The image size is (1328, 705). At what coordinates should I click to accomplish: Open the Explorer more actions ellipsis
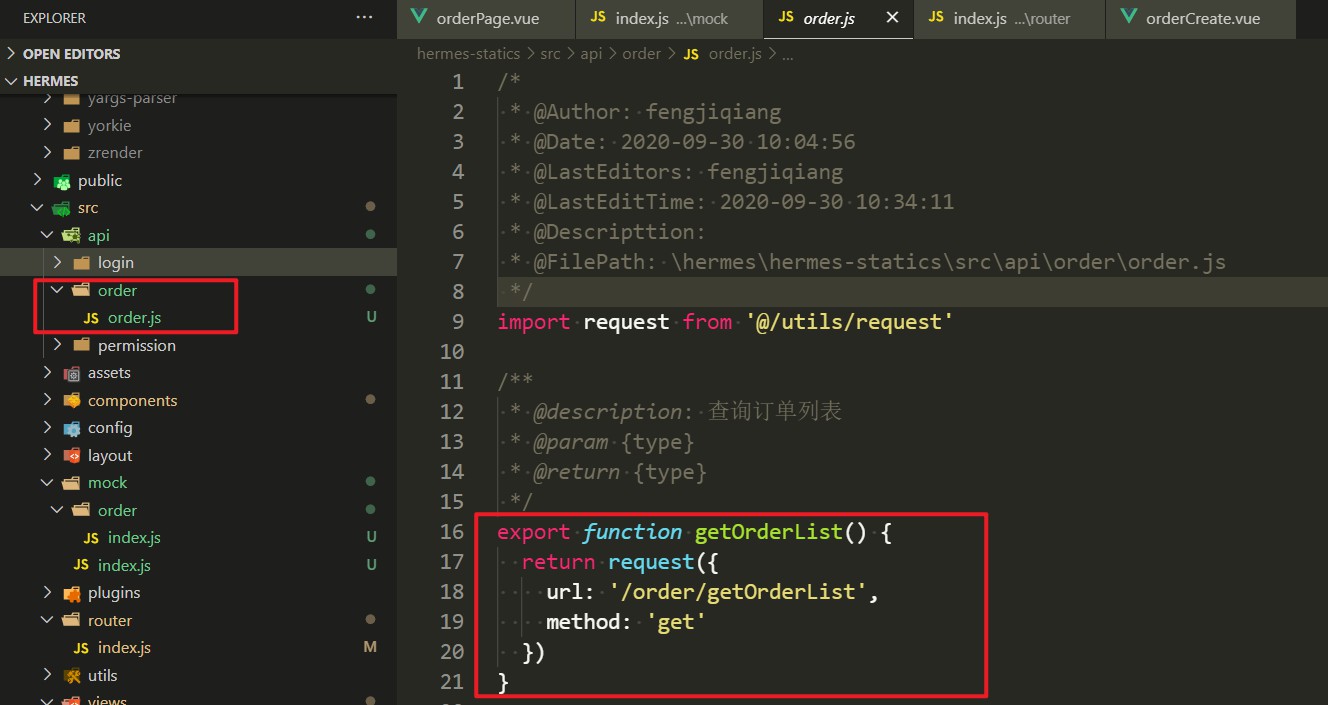point(366,18)
